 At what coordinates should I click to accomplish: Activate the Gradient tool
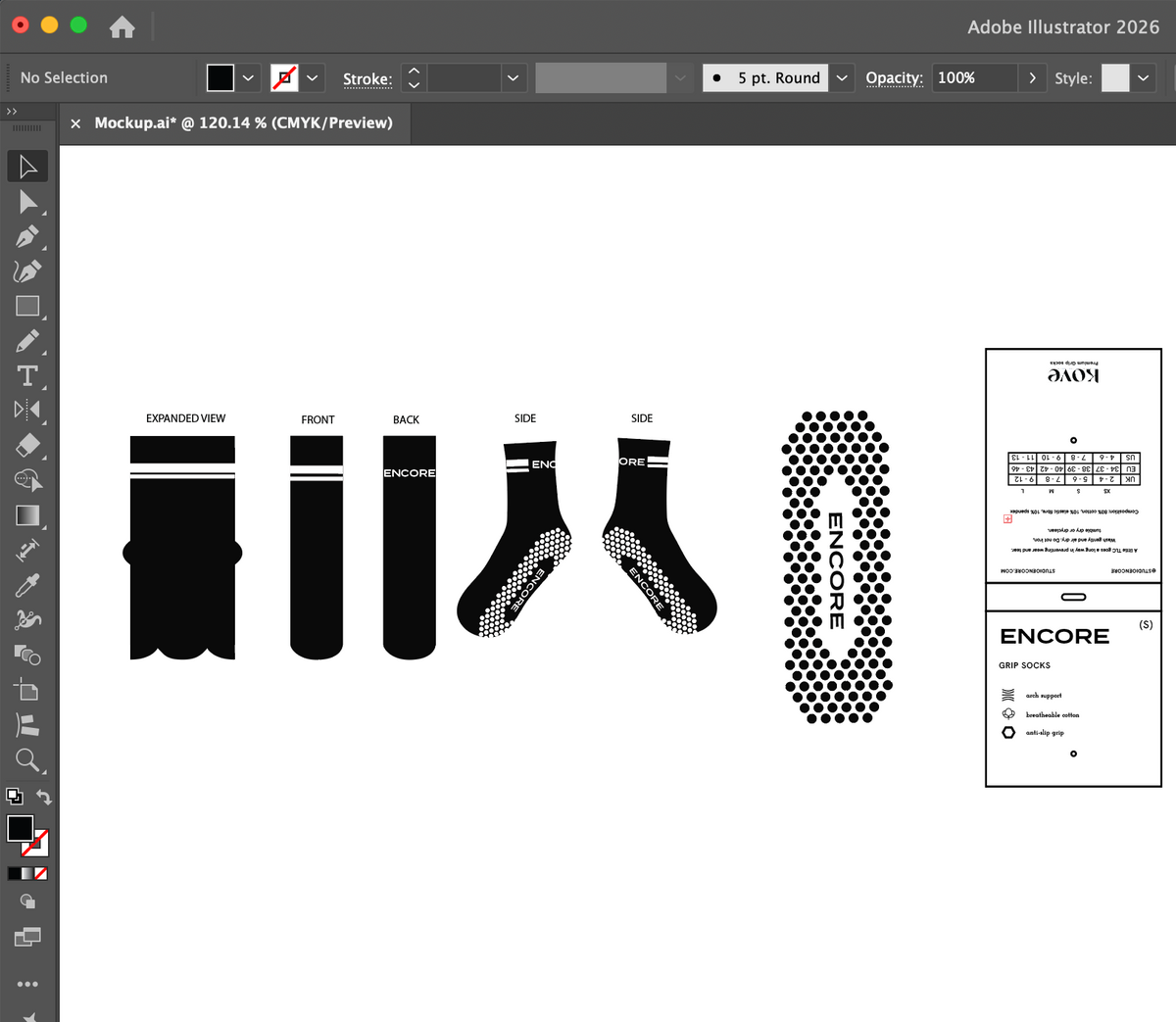(x=27, y=515)
